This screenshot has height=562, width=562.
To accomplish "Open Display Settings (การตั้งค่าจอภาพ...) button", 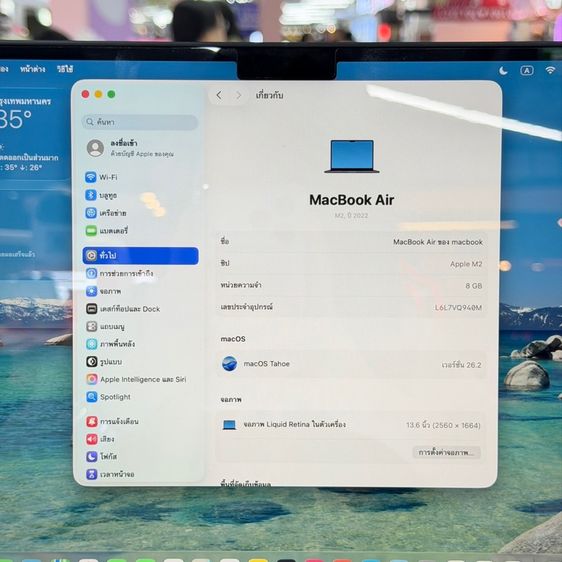I will 446,453.
